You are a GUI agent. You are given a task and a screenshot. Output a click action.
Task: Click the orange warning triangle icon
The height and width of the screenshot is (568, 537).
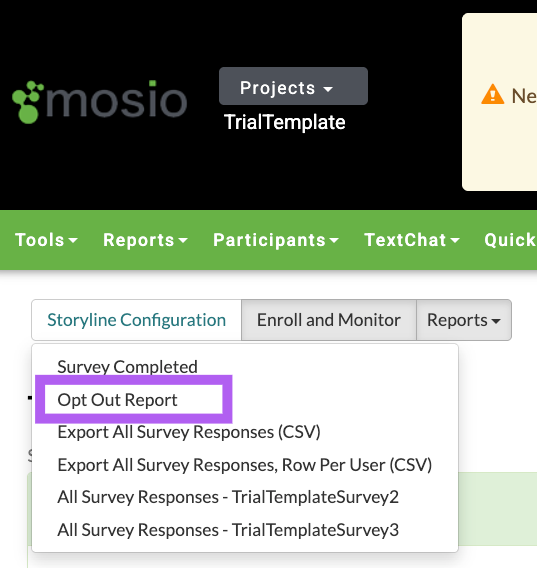point(492,95)
